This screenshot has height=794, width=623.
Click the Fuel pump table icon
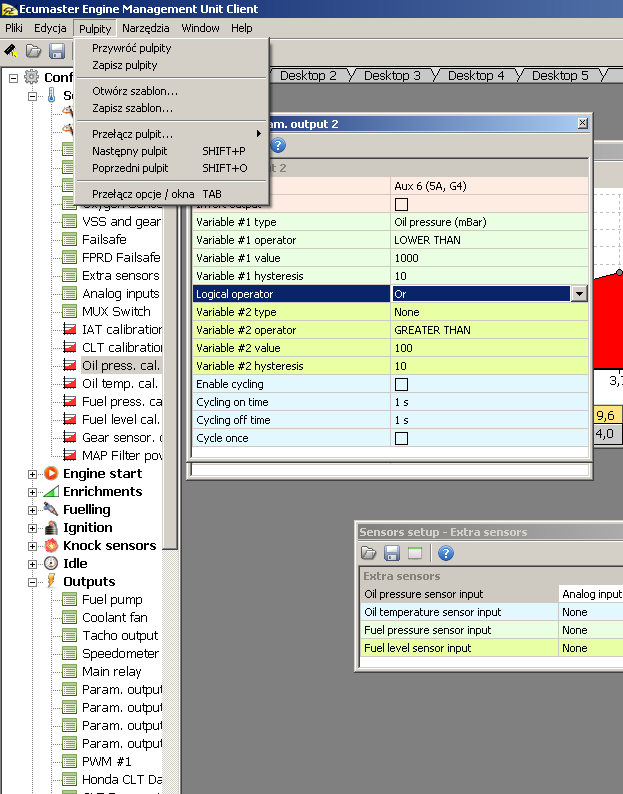(x=69, y=600)
